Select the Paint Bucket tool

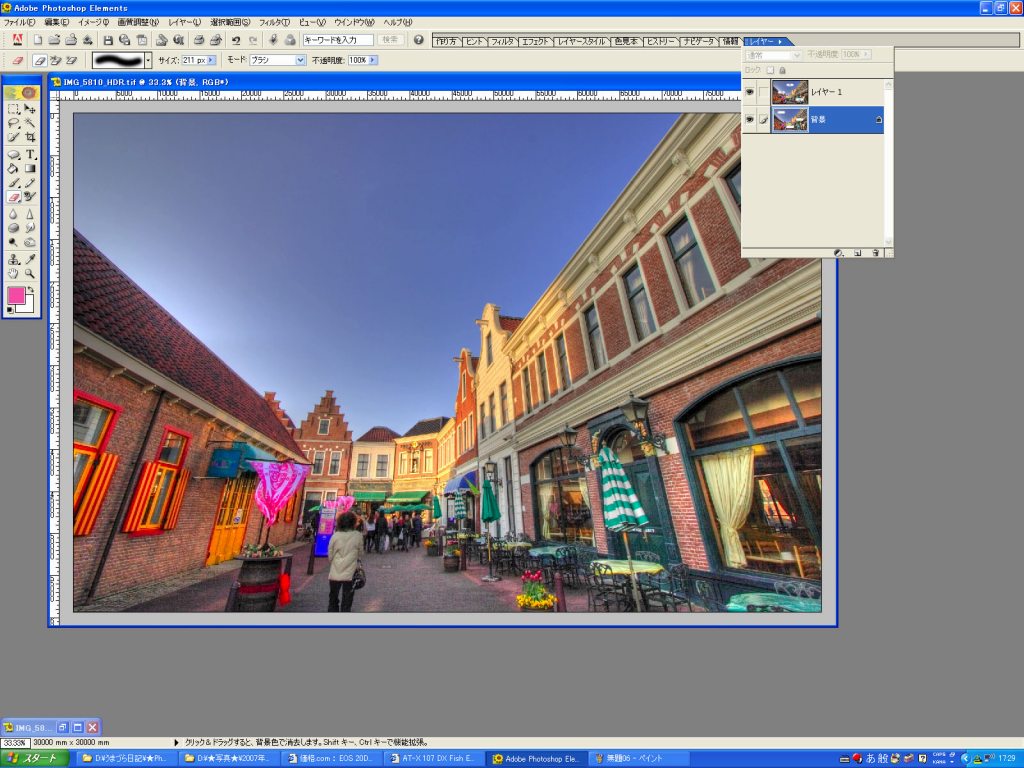(13, 168)
